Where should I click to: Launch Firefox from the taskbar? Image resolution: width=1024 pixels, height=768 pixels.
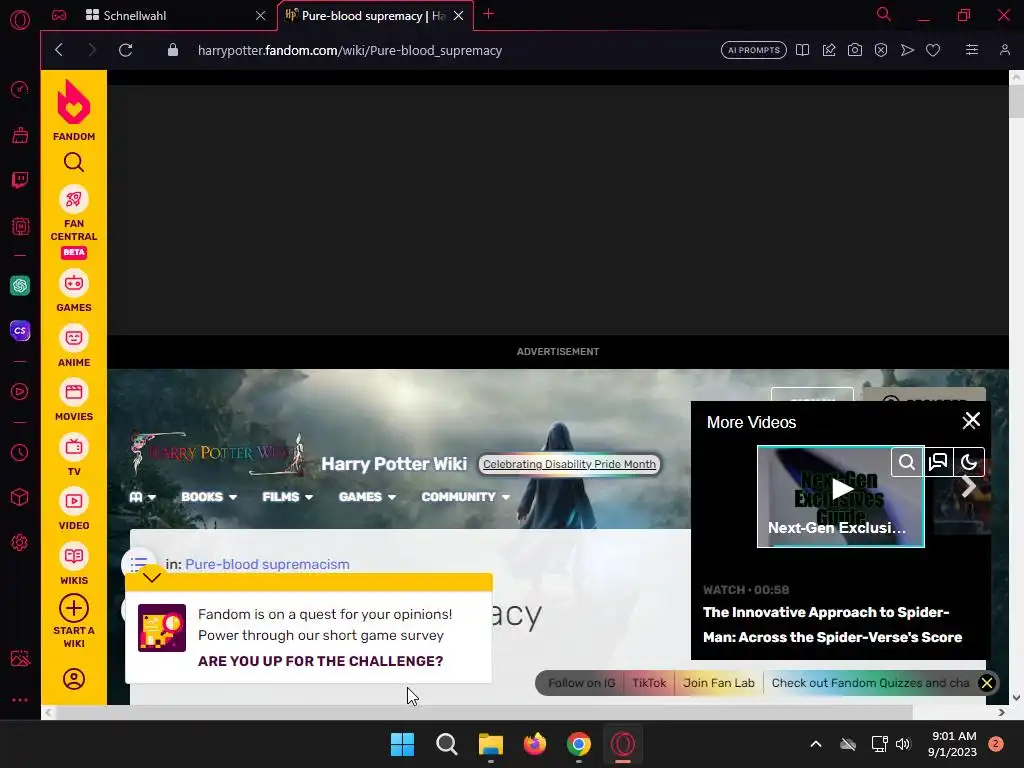[x=535, y=744]
